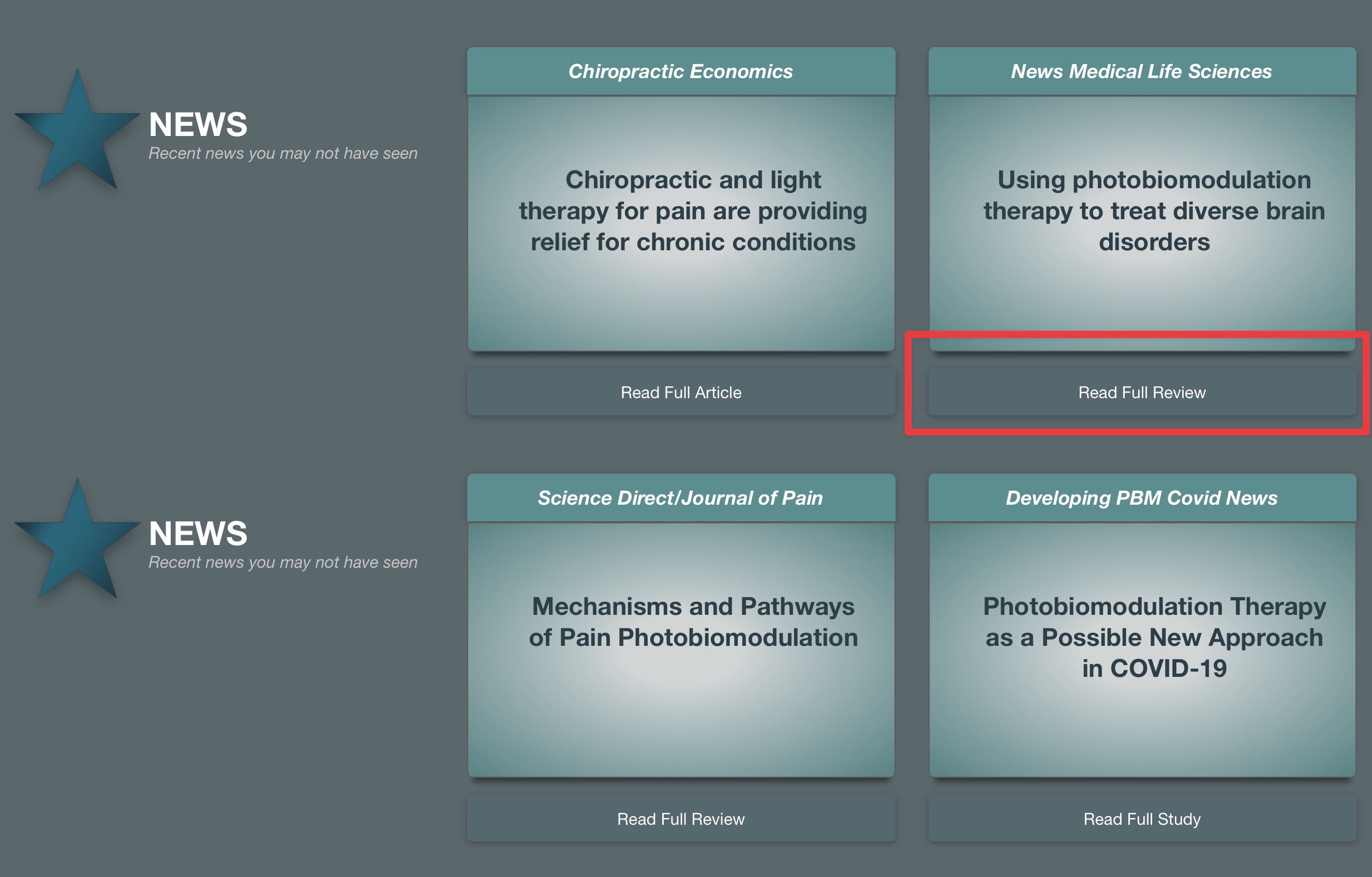Screen dimensions: 1372x877
Task: Click the star icon beside the top NEWS heading
Action: click(x=78, y=135)
